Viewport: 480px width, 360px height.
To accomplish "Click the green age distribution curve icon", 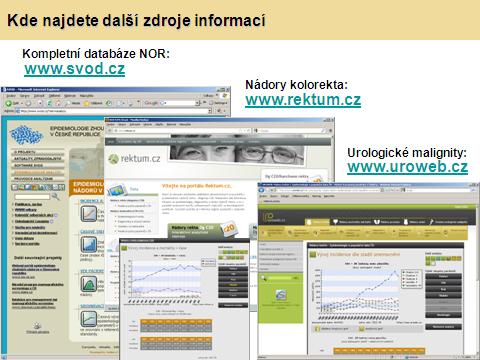I will coord(89,284).
